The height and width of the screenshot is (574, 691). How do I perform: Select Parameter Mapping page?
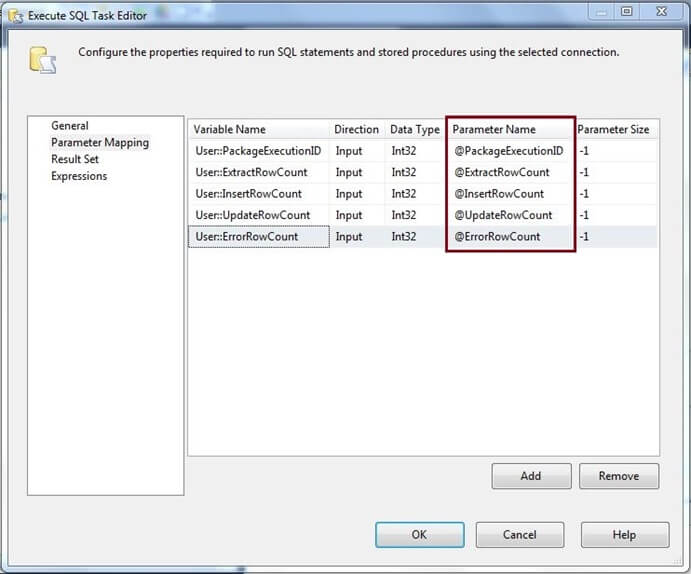click(100, 143)
